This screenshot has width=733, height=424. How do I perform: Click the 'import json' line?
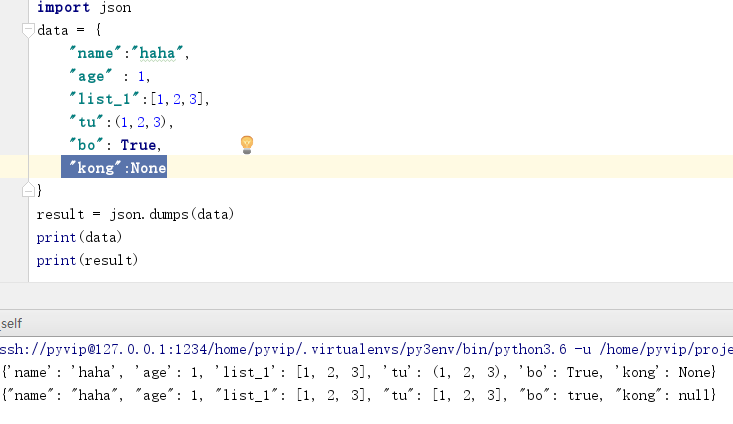84,7
